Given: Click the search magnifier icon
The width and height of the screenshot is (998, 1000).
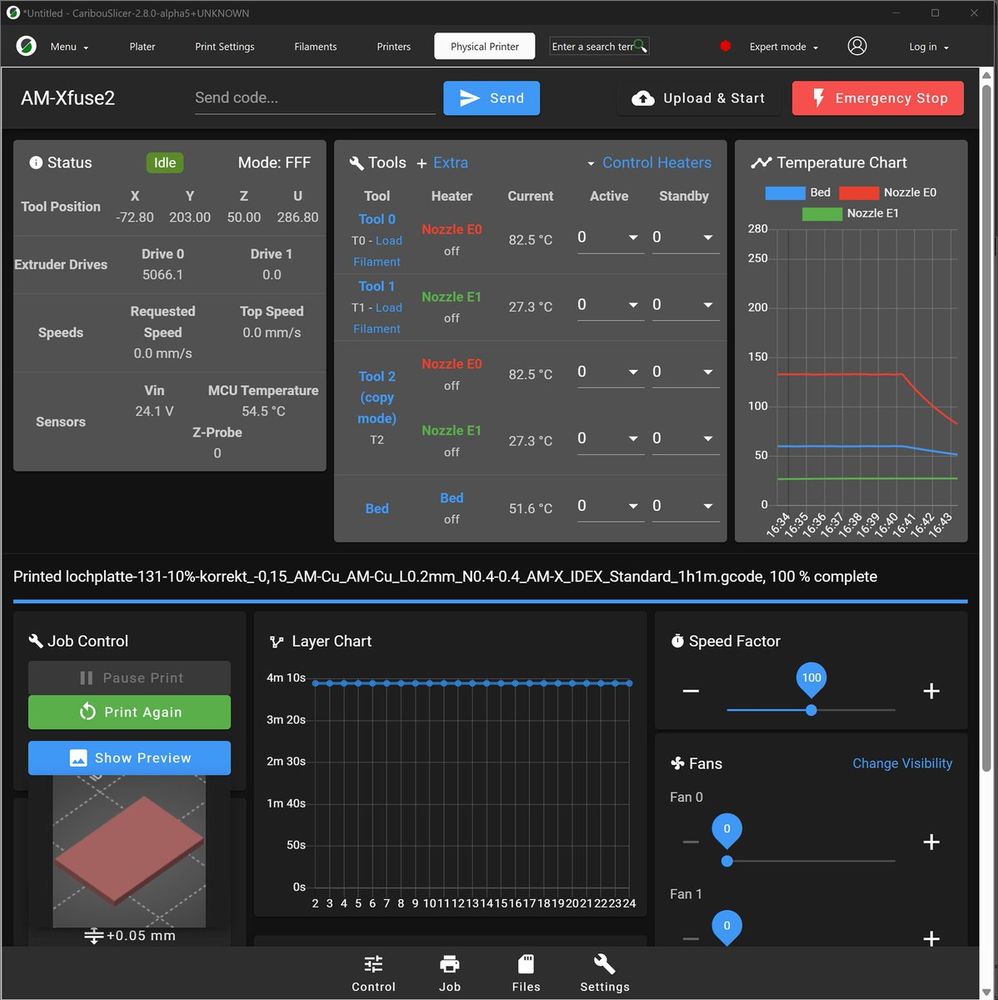Looking at the screenshot, I should tap(640, 46).
